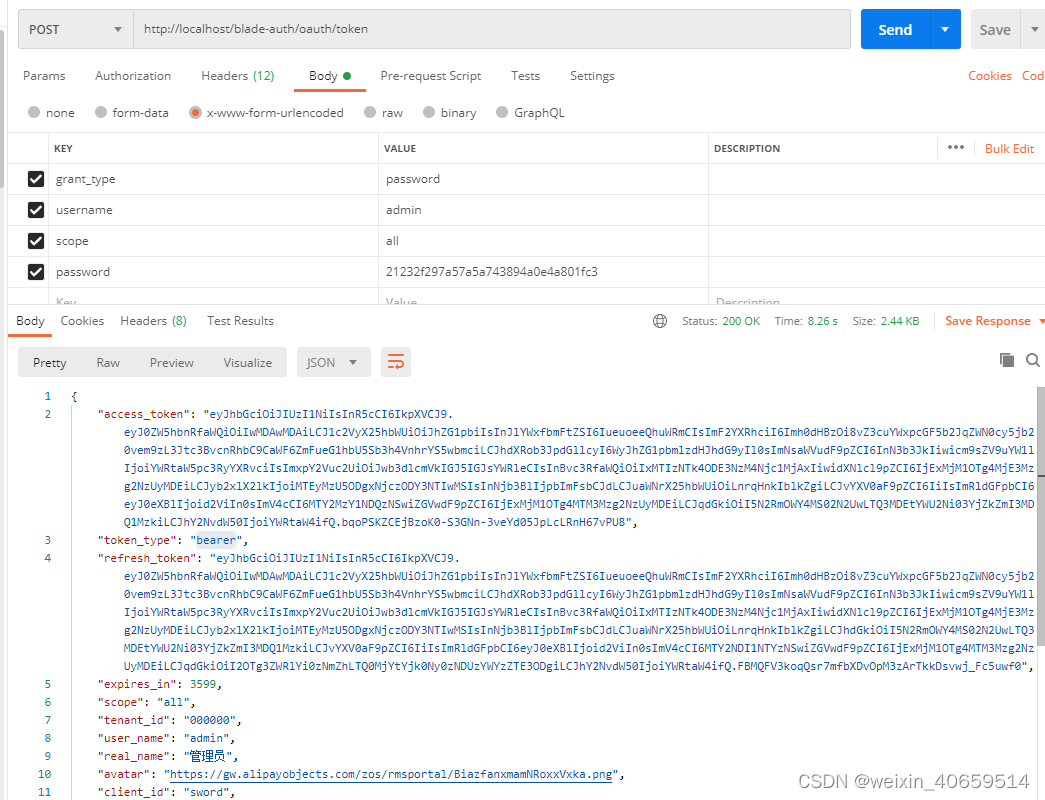Click the grant_type value 'password' cell

pyautogui.click(x=543, y=179)
